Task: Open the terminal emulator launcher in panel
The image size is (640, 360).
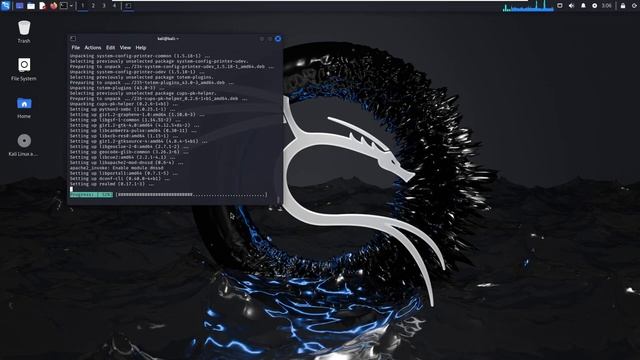Action: 64,6
